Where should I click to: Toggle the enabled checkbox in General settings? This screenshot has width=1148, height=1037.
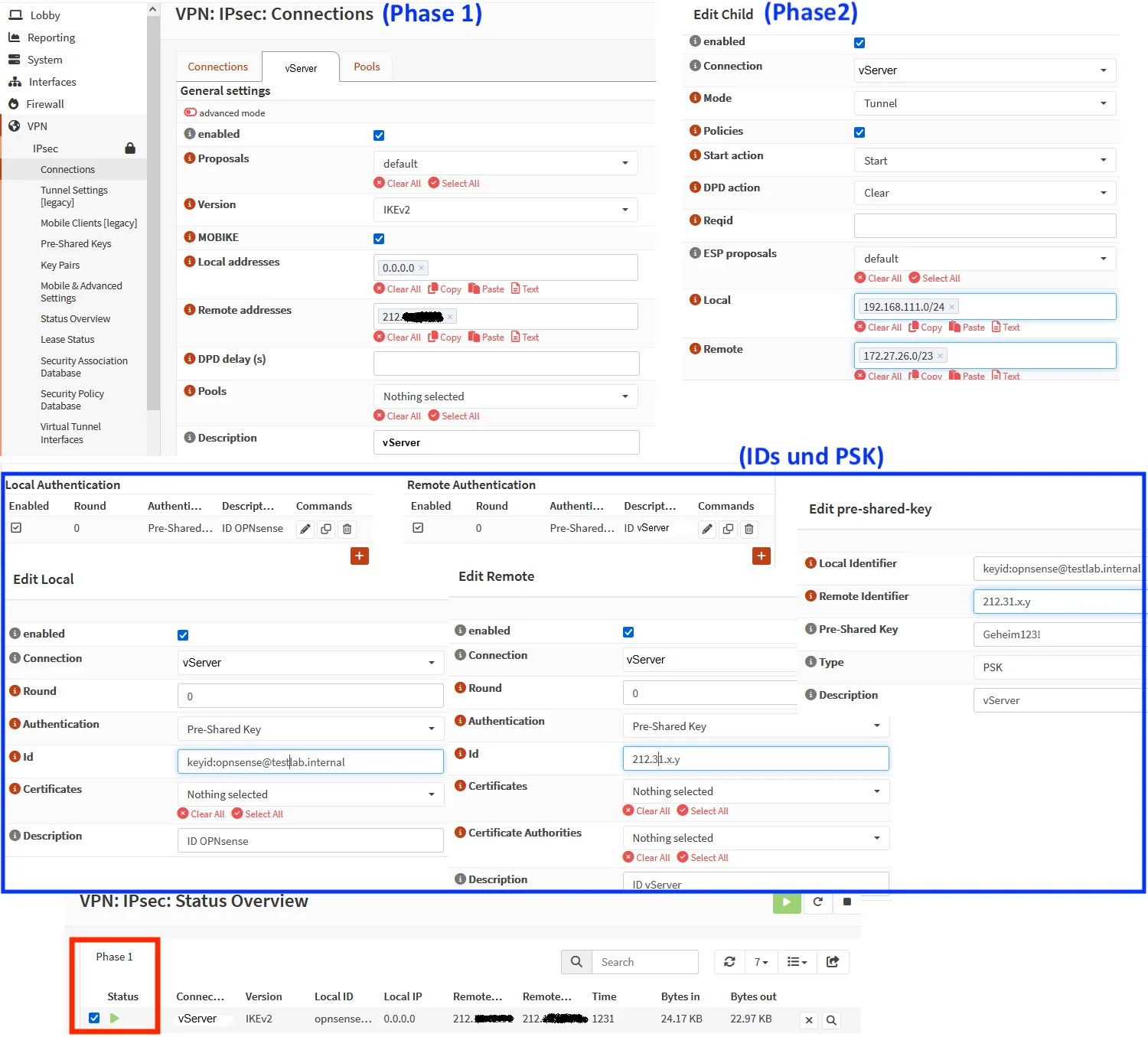(379, 135)
